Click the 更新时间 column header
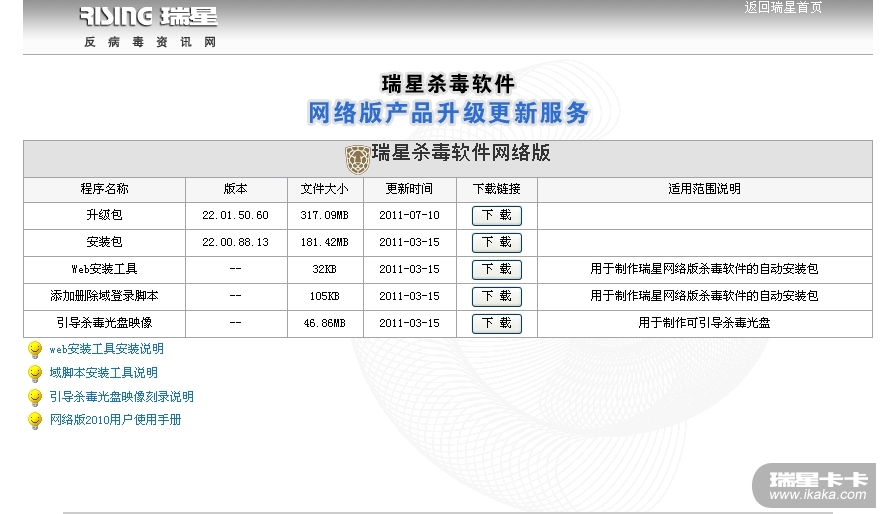Viewport: 885px width, 514px height. 409,189
